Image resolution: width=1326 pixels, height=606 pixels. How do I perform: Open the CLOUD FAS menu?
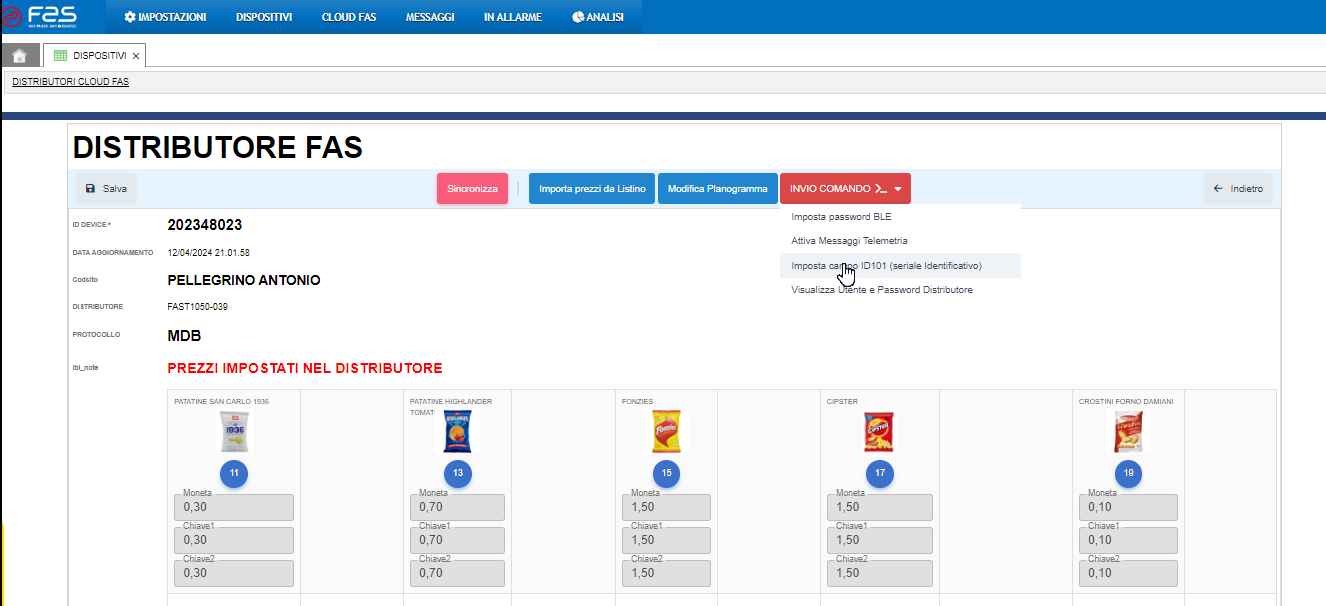tap(349, 17)
